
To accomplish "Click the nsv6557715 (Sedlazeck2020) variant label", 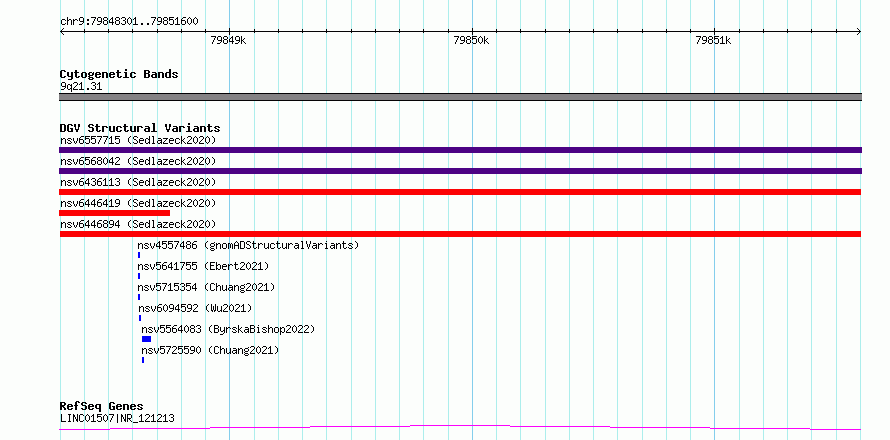I will [x=138, y=140].
